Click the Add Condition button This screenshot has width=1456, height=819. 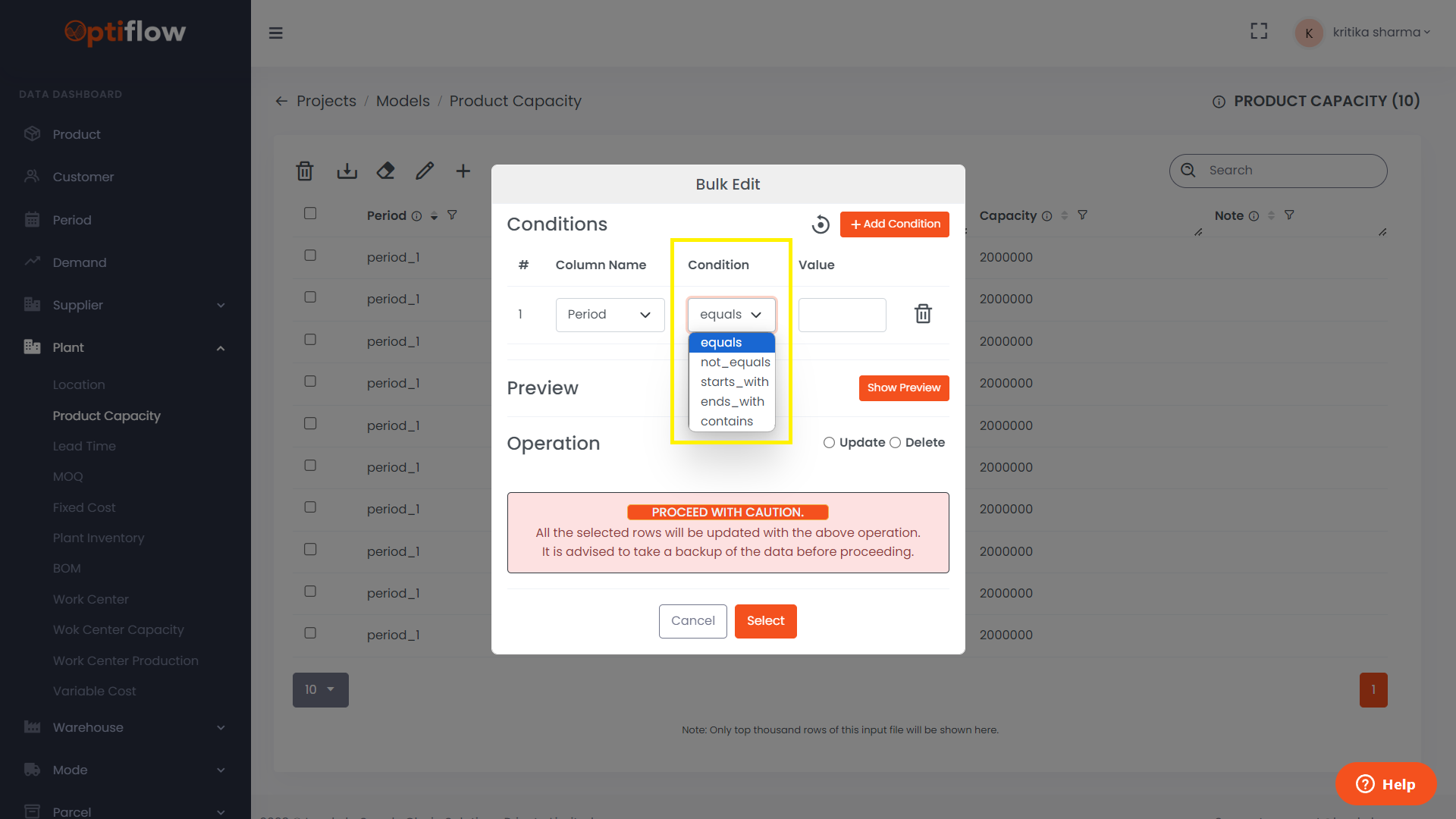tap(894, 224)
